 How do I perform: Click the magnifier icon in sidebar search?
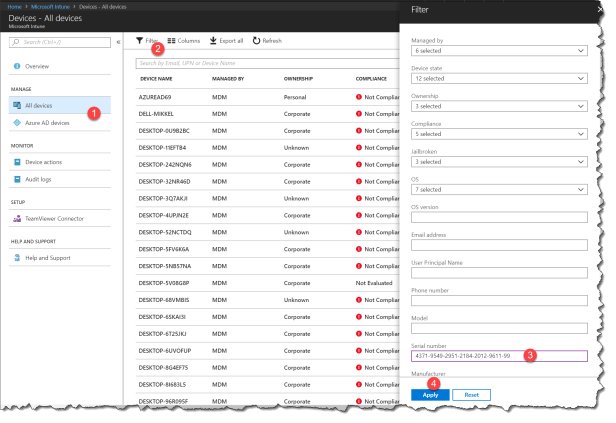click(16, 42)
